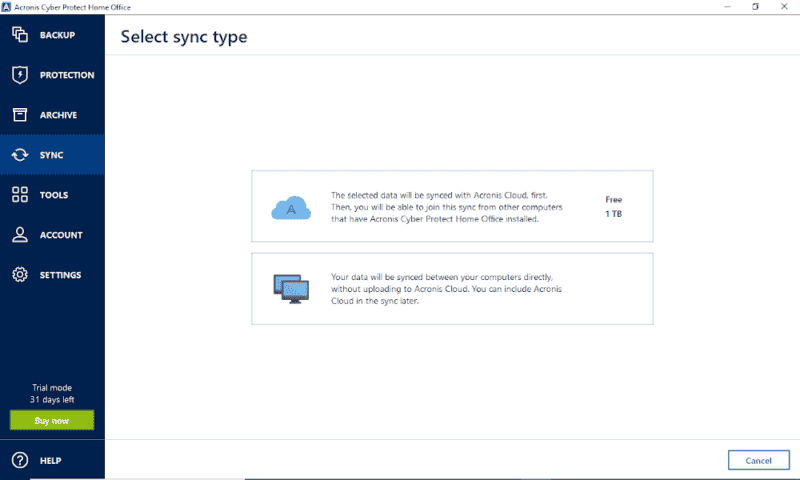Screen dimensions: 800x480
Task: Click the Trial mode 31 days left text
Action: pos(52,393)
